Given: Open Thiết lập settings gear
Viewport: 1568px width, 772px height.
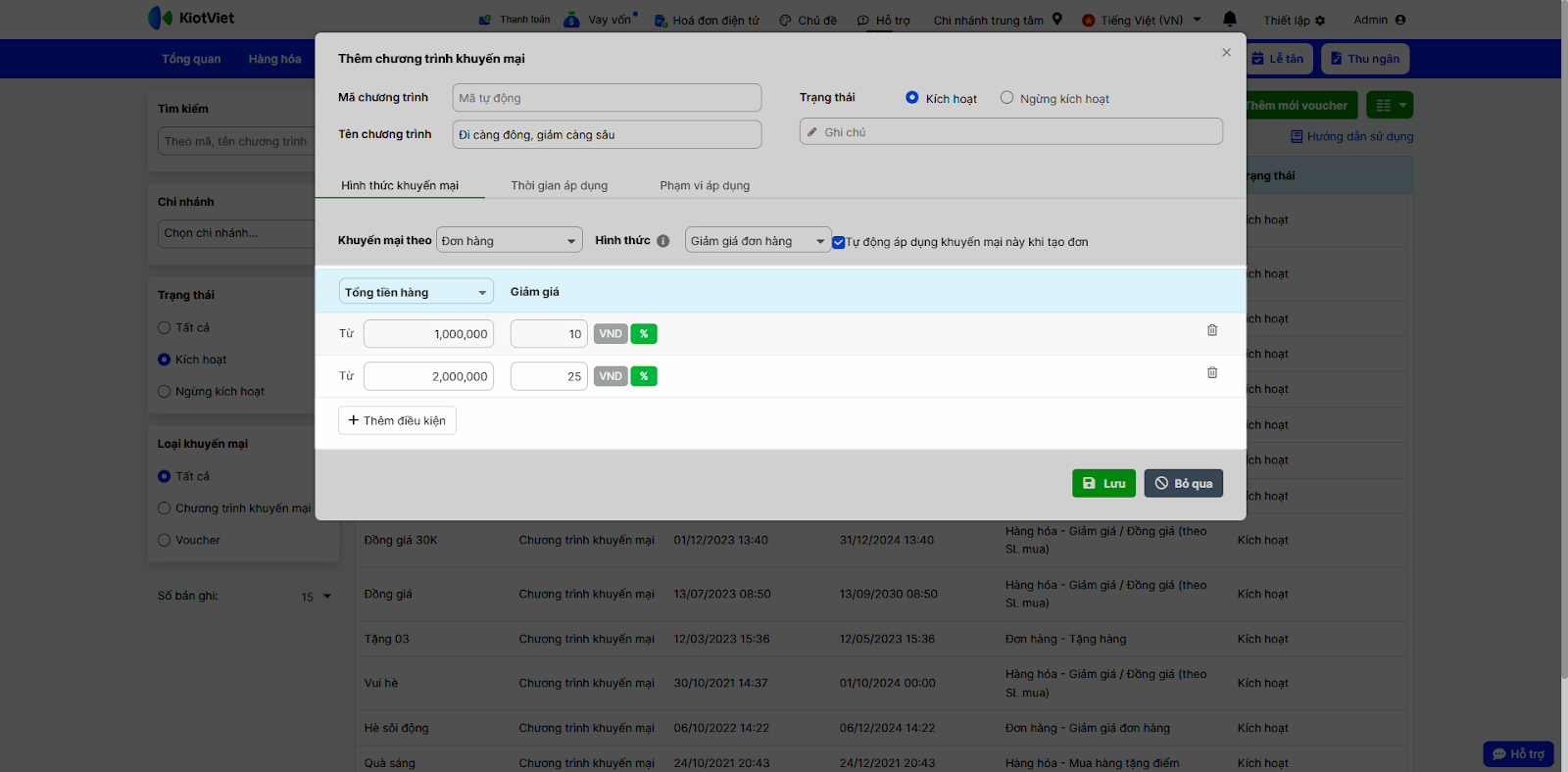Looking at the screenshot, I should tap(1295, 20).
